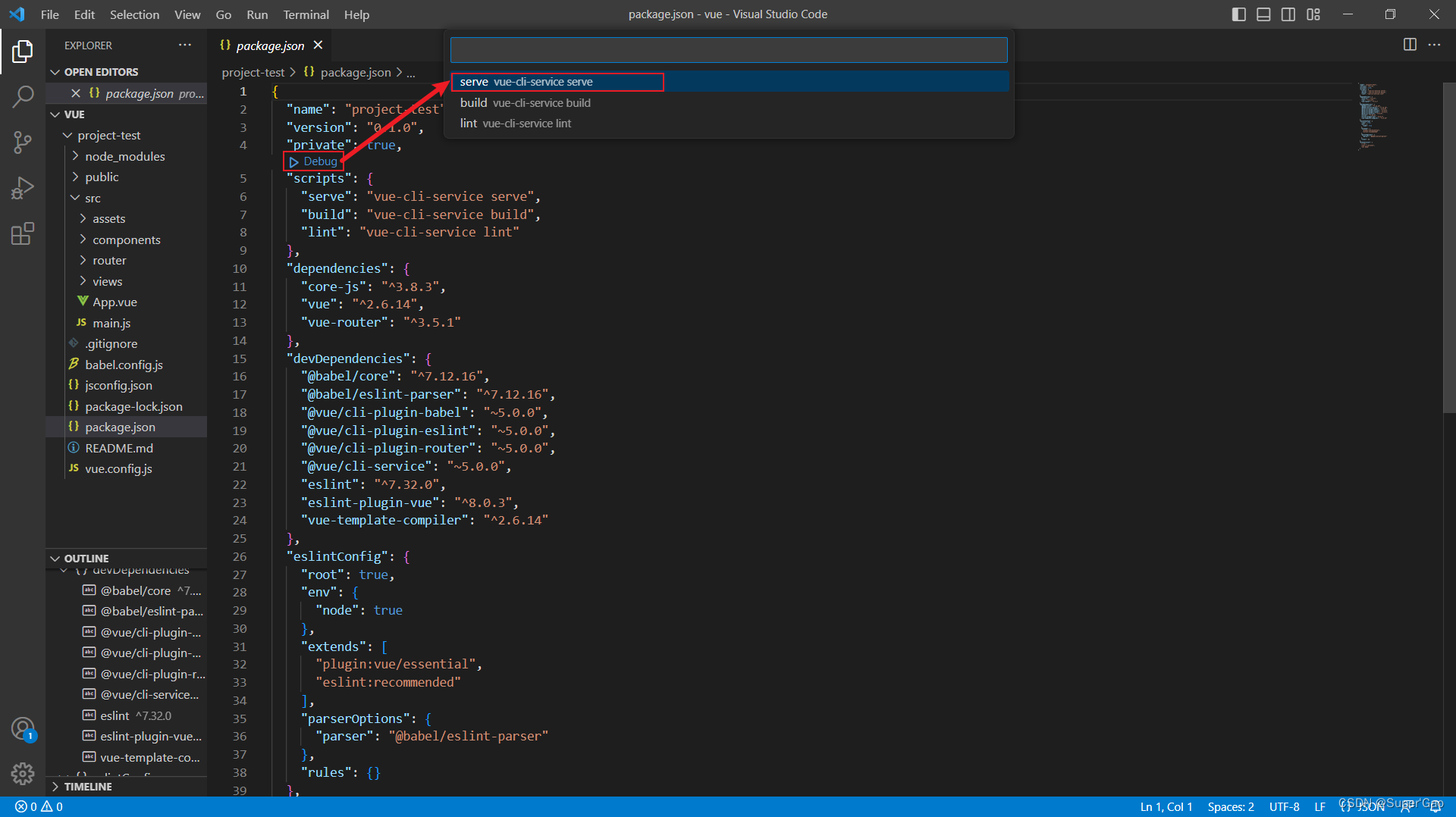Open the Edit menu
The width and height of the screenshot is (1456, 817).
tap(84, 14)
